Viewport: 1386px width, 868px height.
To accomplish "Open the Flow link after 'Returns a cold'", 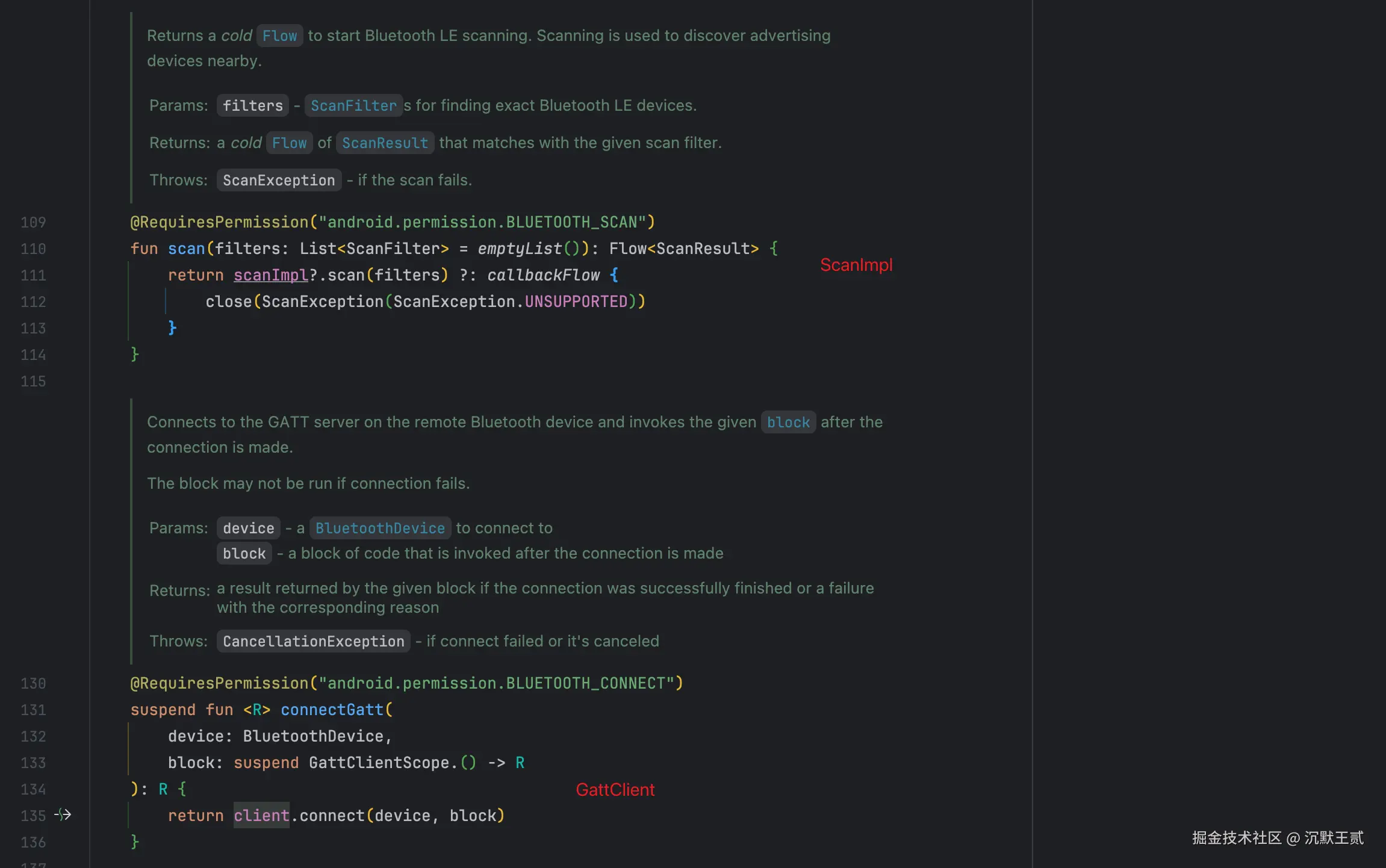I will point(279,36).
